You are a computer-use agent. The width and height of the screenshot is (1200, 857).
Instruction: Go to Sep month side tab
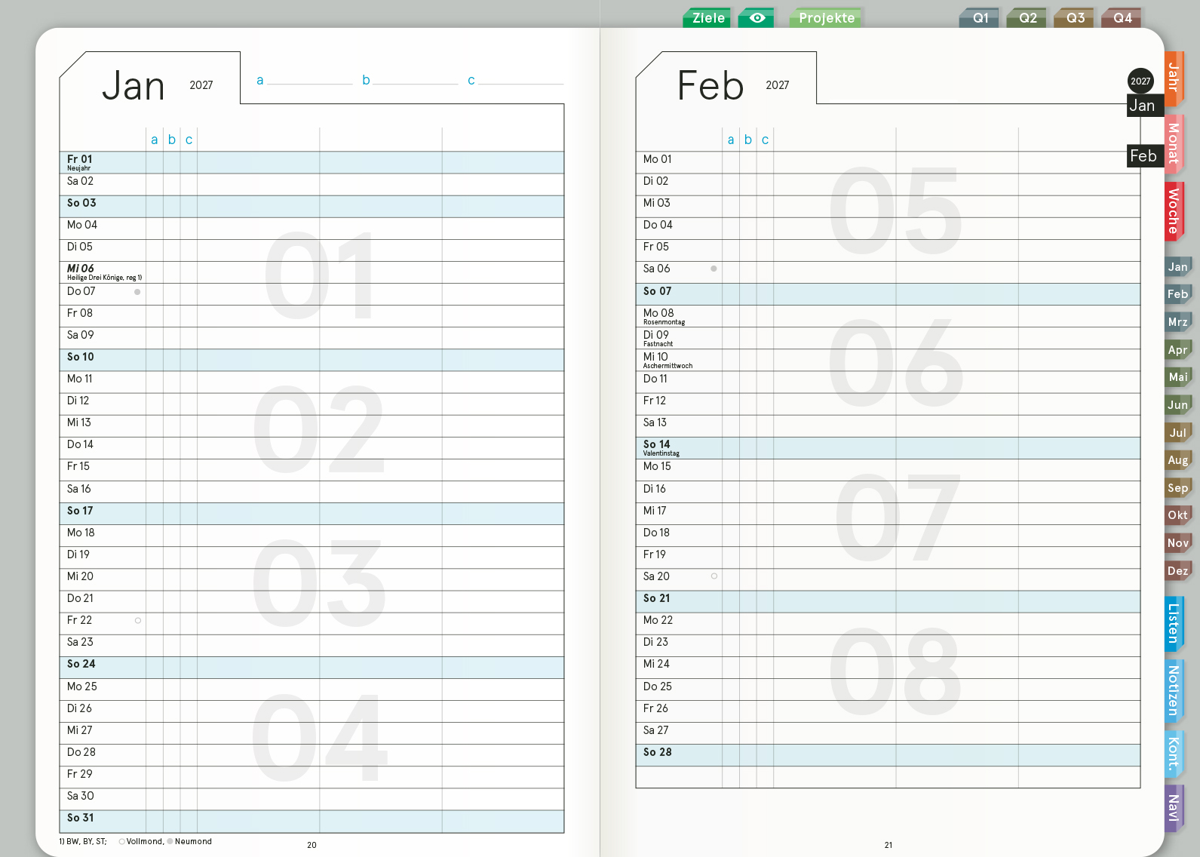tap(1178, 488)
